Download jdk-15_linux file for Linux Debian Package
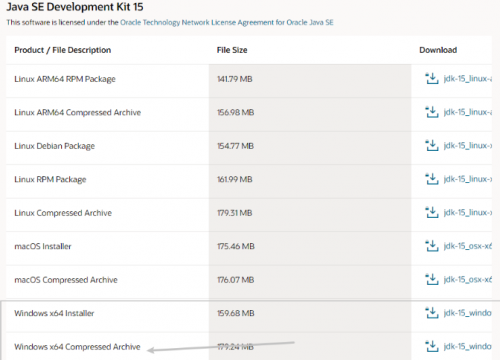Viewport: 500px width, 360px height. coord(468,145)
